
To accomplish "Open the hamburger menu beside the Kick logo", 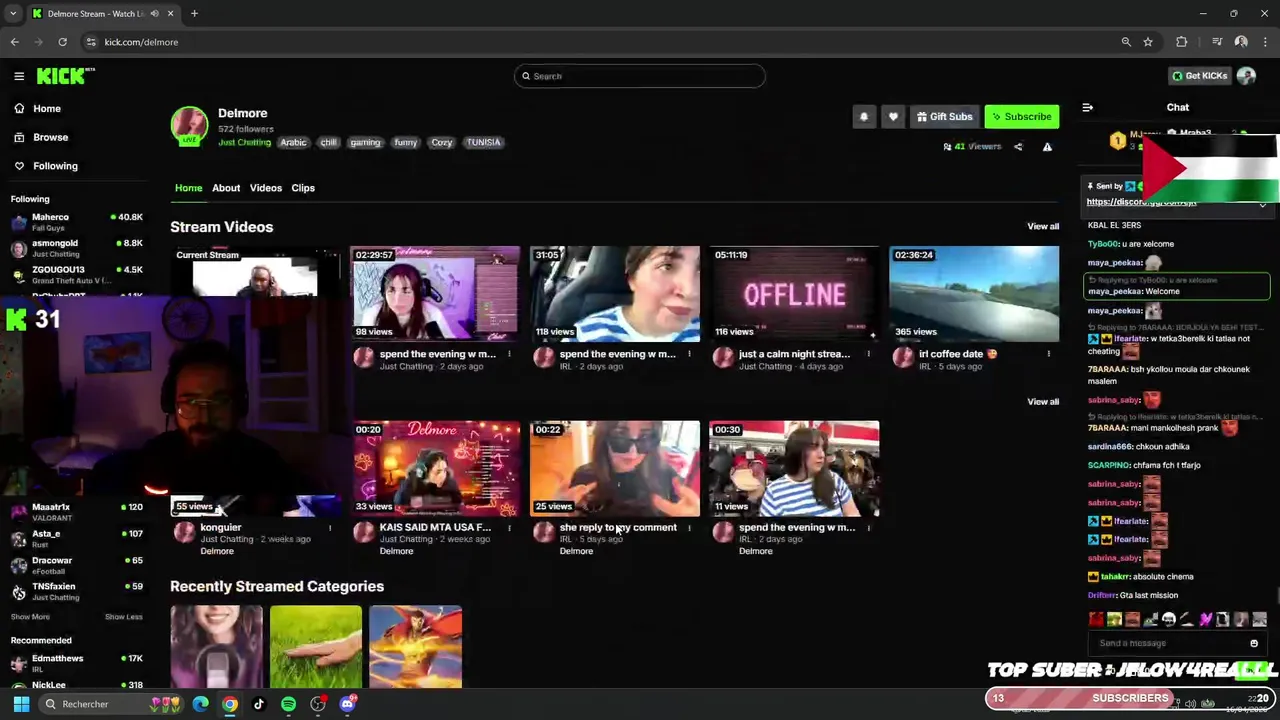I will 19,76.
